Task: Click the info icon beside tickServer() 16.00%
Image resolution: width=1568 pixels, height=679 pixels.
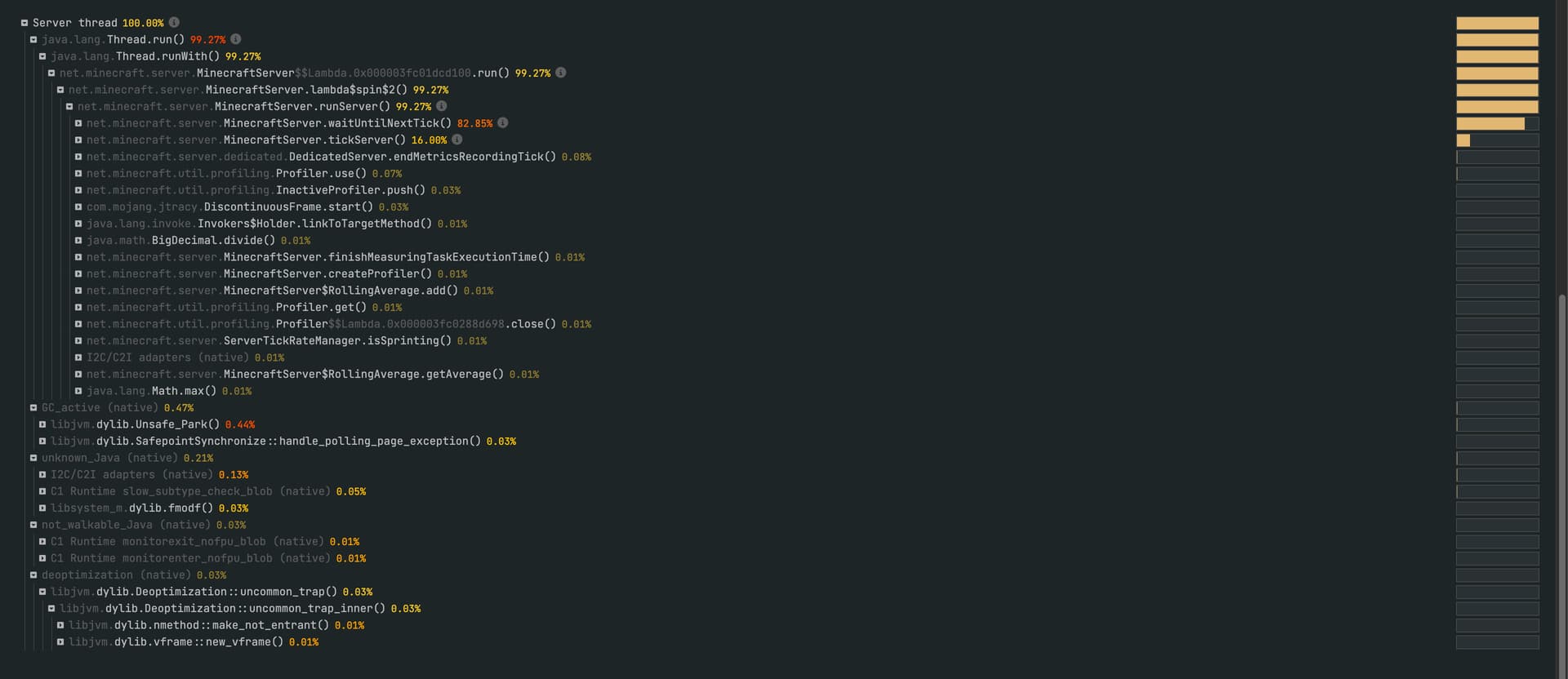Action: (x=457, y=140)
